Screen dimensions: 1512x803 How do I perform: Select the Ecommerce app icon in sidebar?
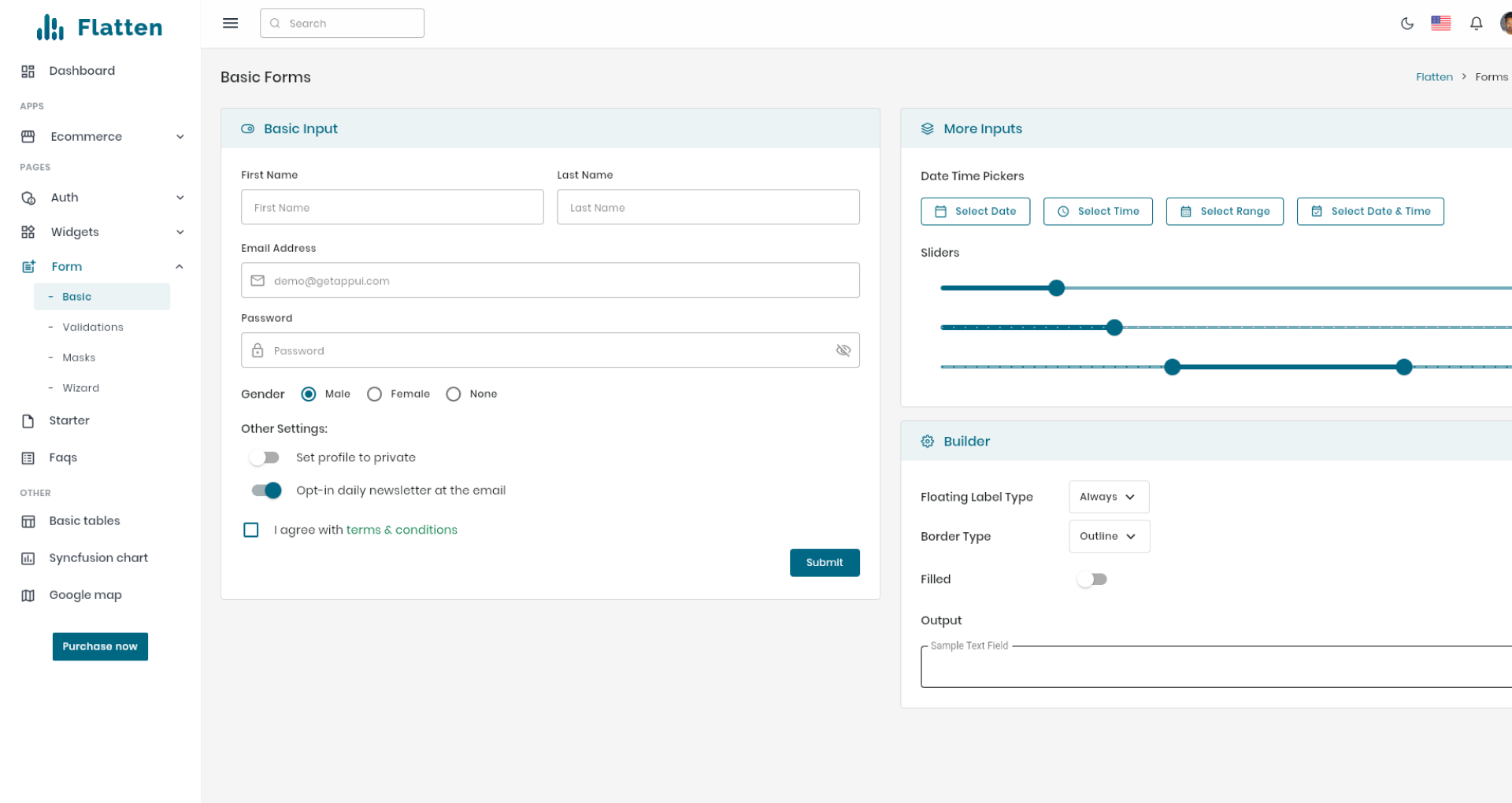(28, 136)
